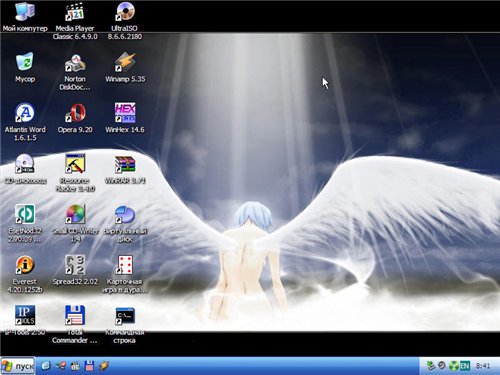Select the UltraISO desktop icon
Screen dimensions: 500x375
(125, 12)
